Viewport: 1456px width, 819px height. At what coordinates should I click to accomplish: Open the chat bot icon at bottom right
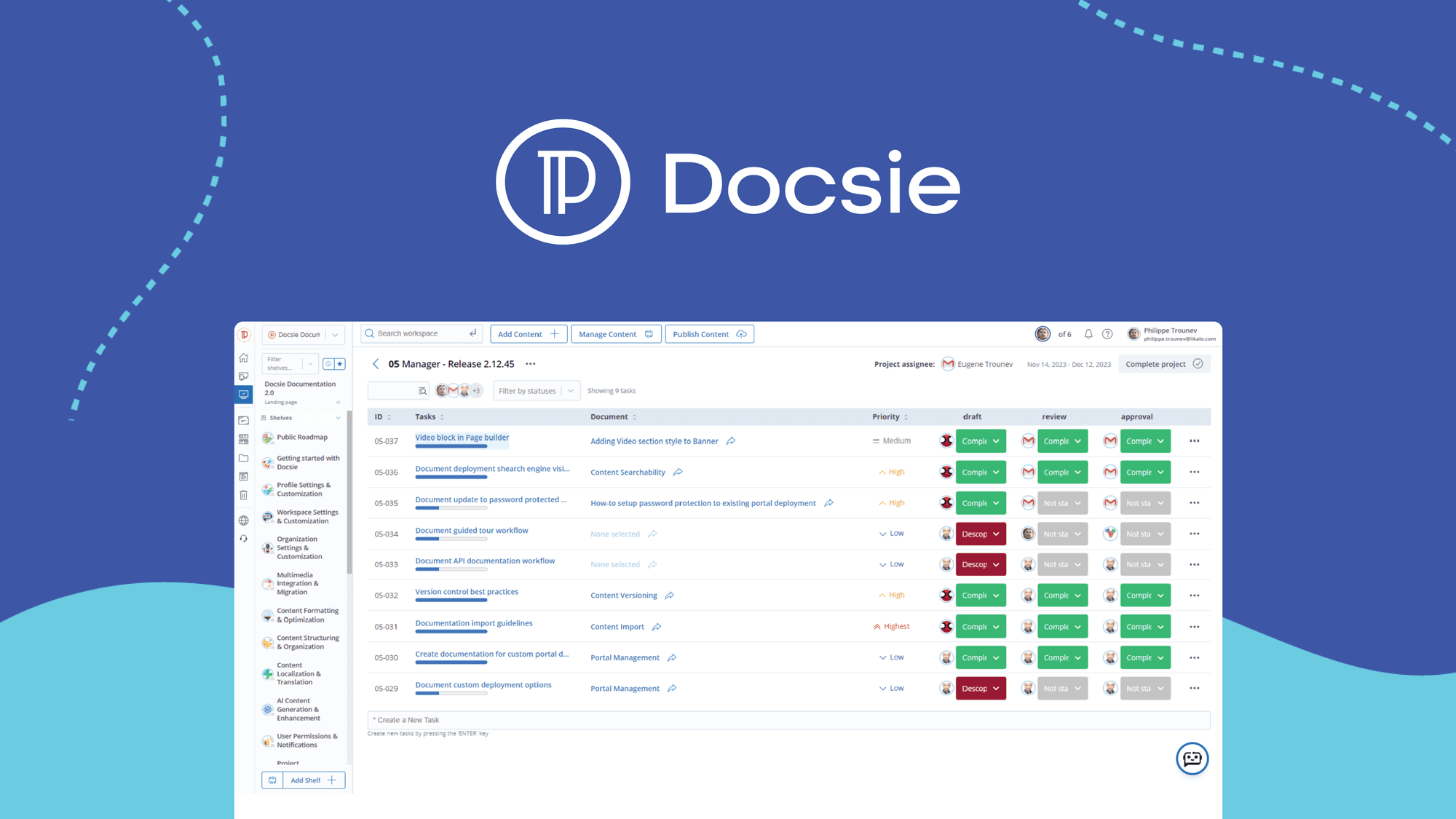pos(1192,759)
